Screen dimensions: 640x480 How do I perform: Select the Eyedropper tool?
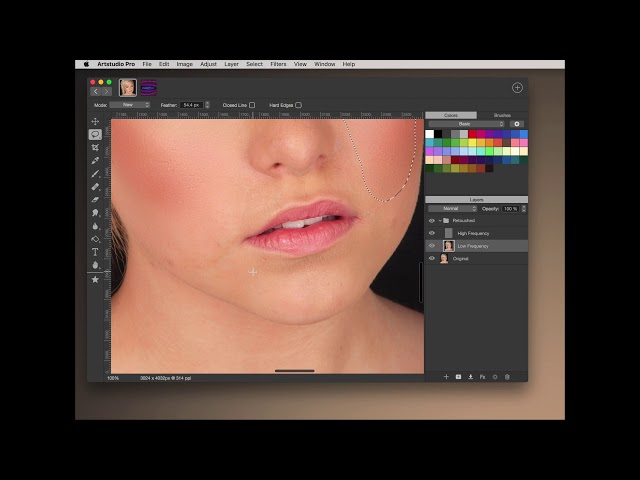coord(95,160)
